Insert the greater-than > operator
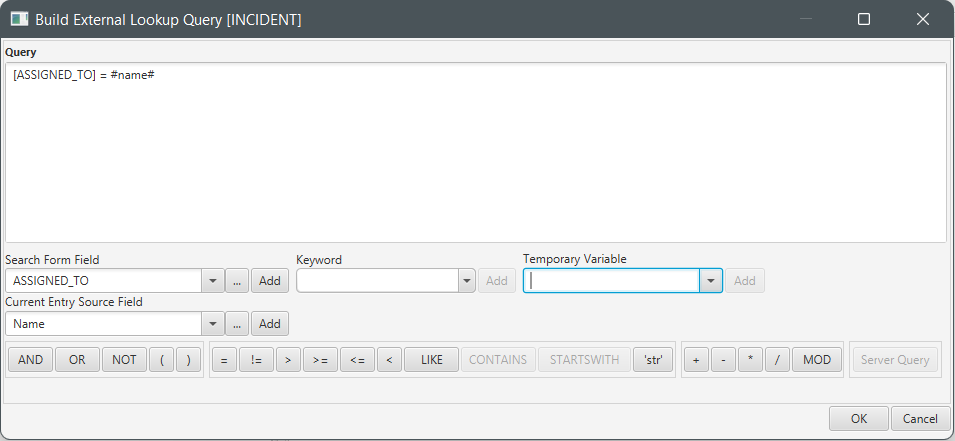955x441 pixels. coord(288,360)
